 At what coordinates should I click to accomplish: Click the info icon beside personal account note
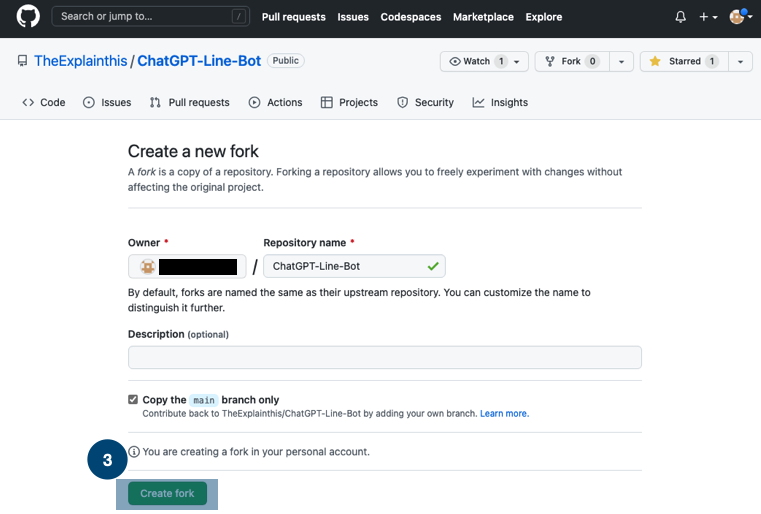click(x=134, y=452)
